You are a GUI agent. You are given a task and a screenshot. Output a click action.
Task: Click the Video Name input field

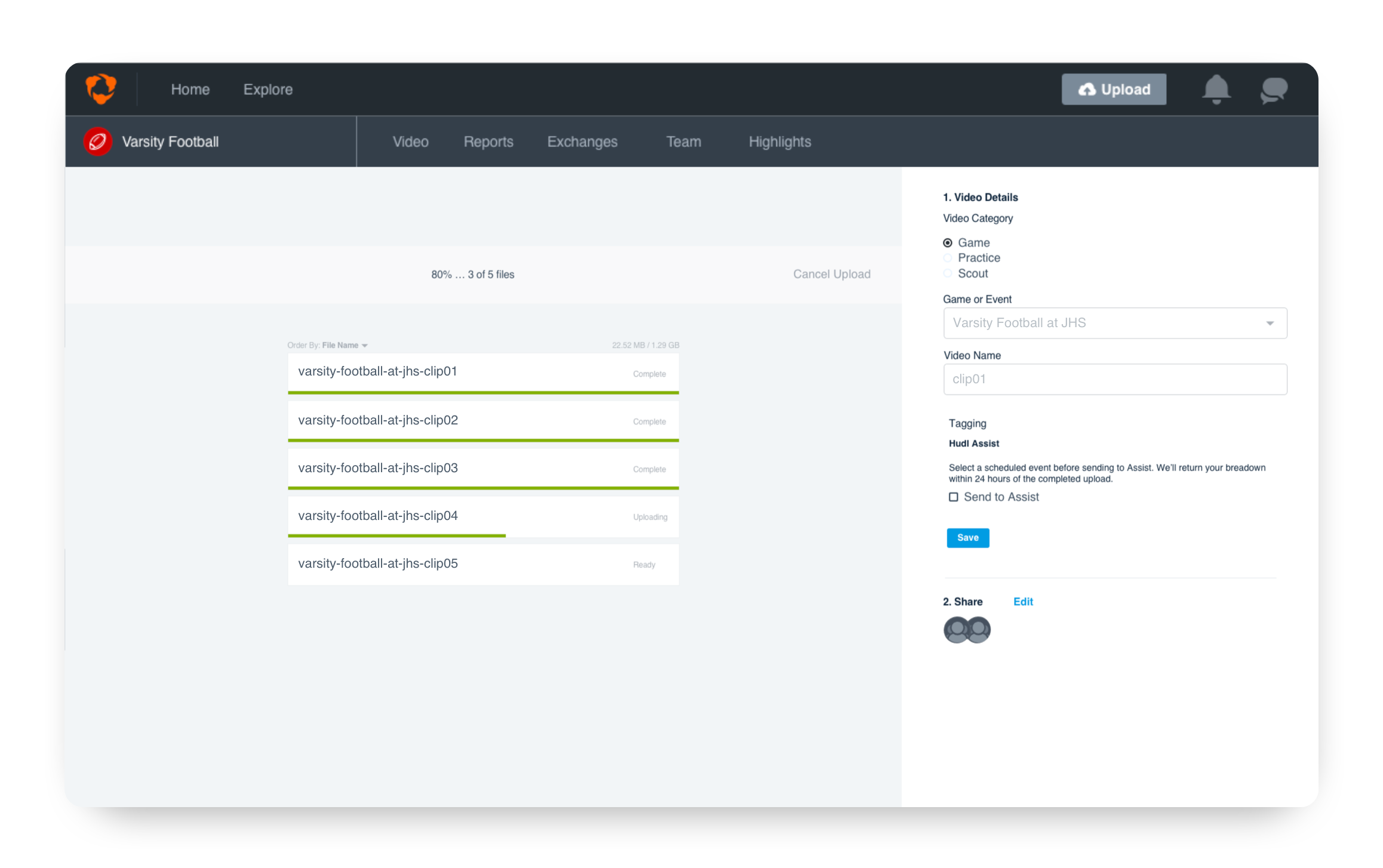pos(1114,379)
